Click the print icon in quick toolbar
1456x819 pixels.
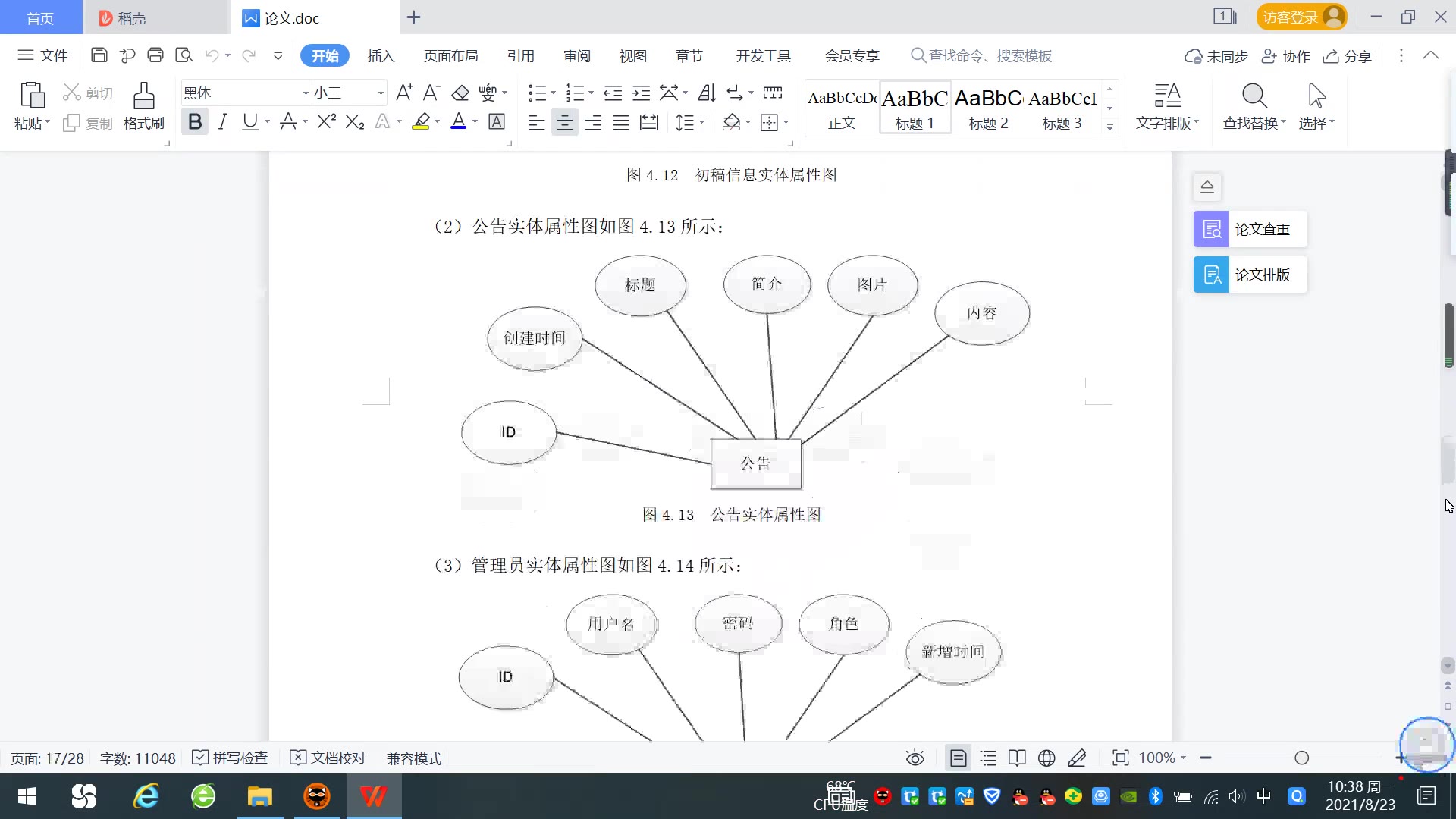tap(155, 55)
